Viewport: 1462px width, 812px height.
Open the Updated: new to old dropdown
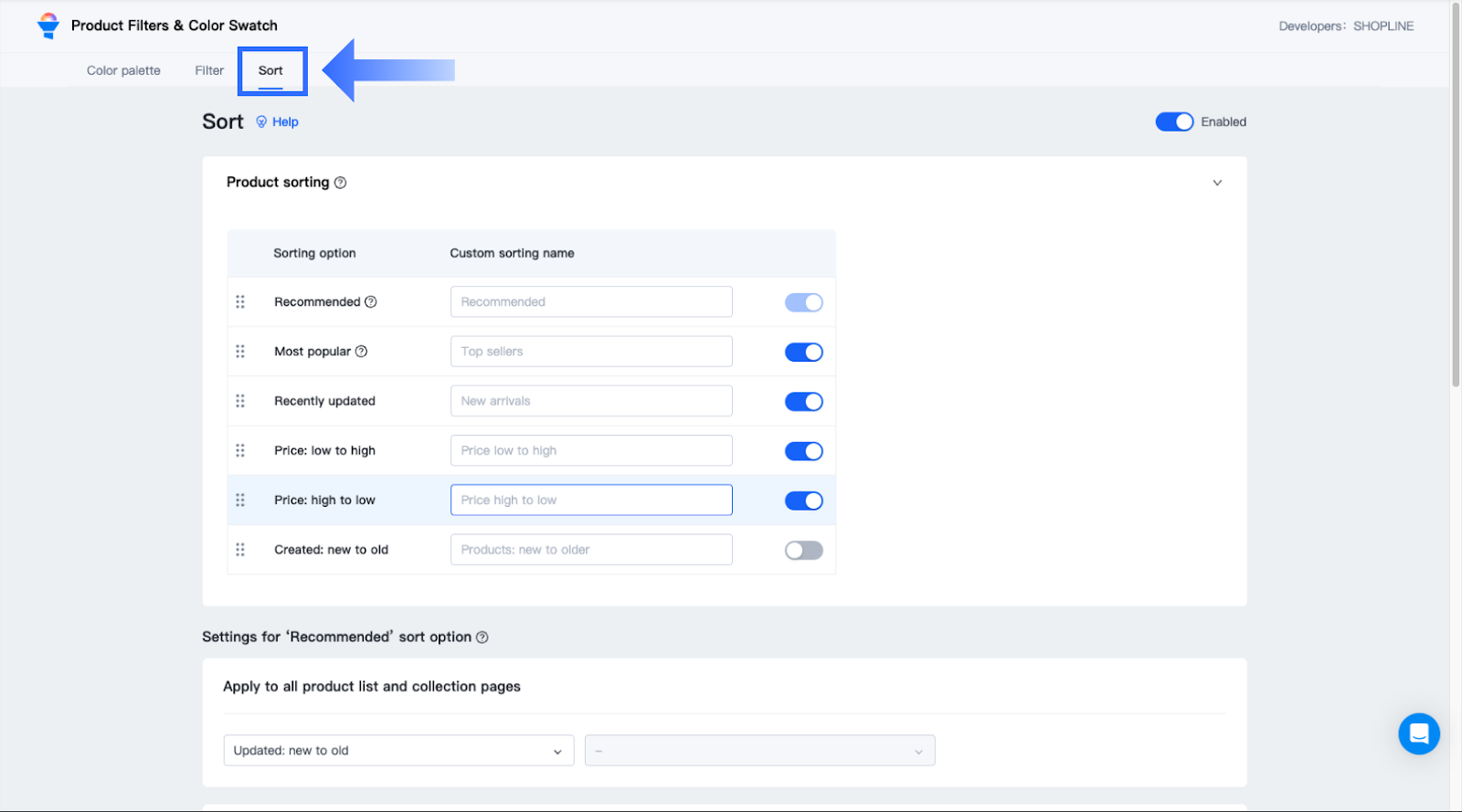coord(398,751)
